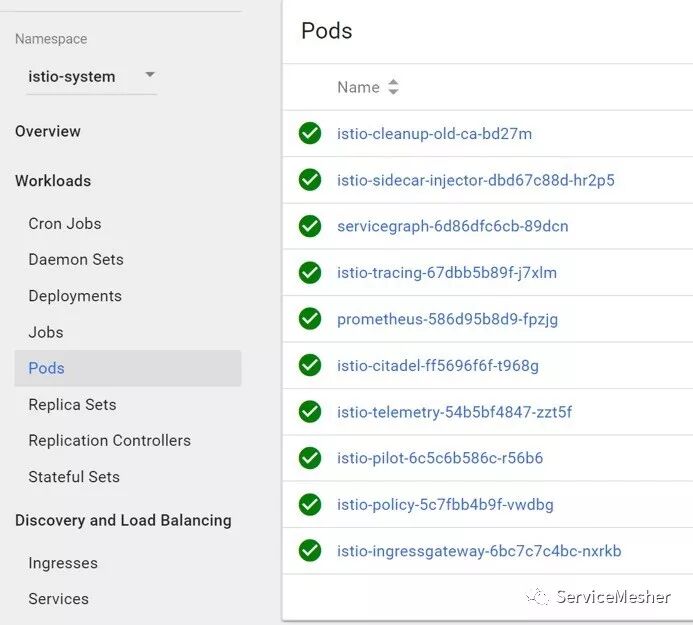This screenshot has width=693, height=625.
Task: Open the istio-system namespace dropdown
Action: (x=150, y=75)
